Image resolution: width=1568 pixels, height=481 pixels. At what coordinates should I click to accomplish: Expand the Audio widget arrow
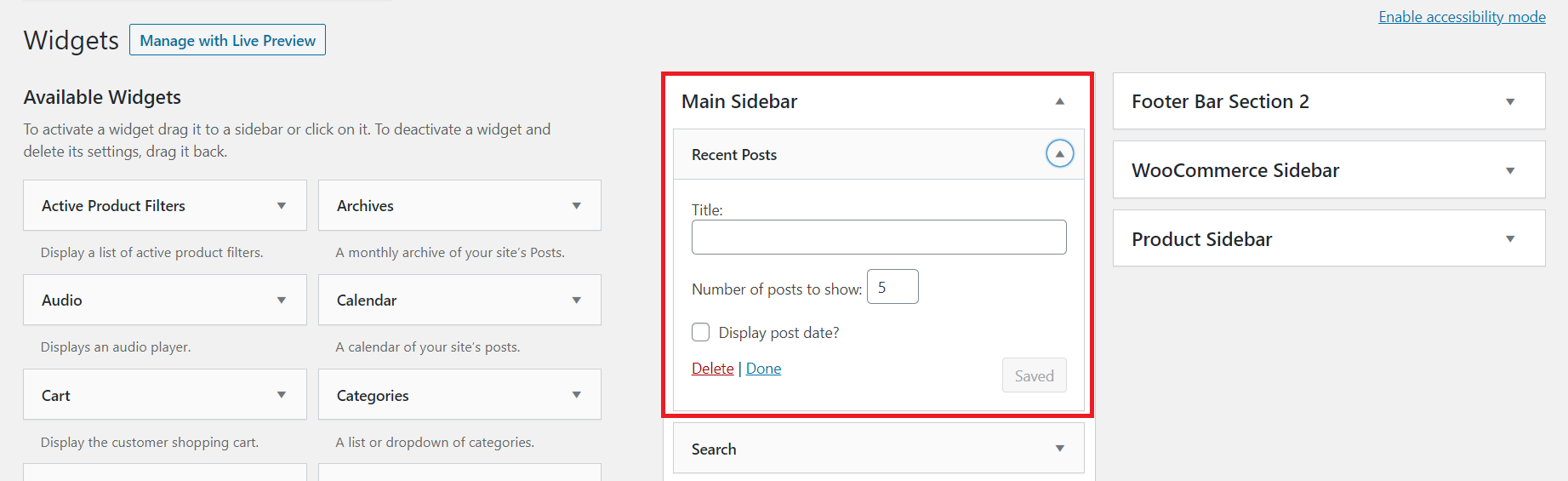coord(282,301)
